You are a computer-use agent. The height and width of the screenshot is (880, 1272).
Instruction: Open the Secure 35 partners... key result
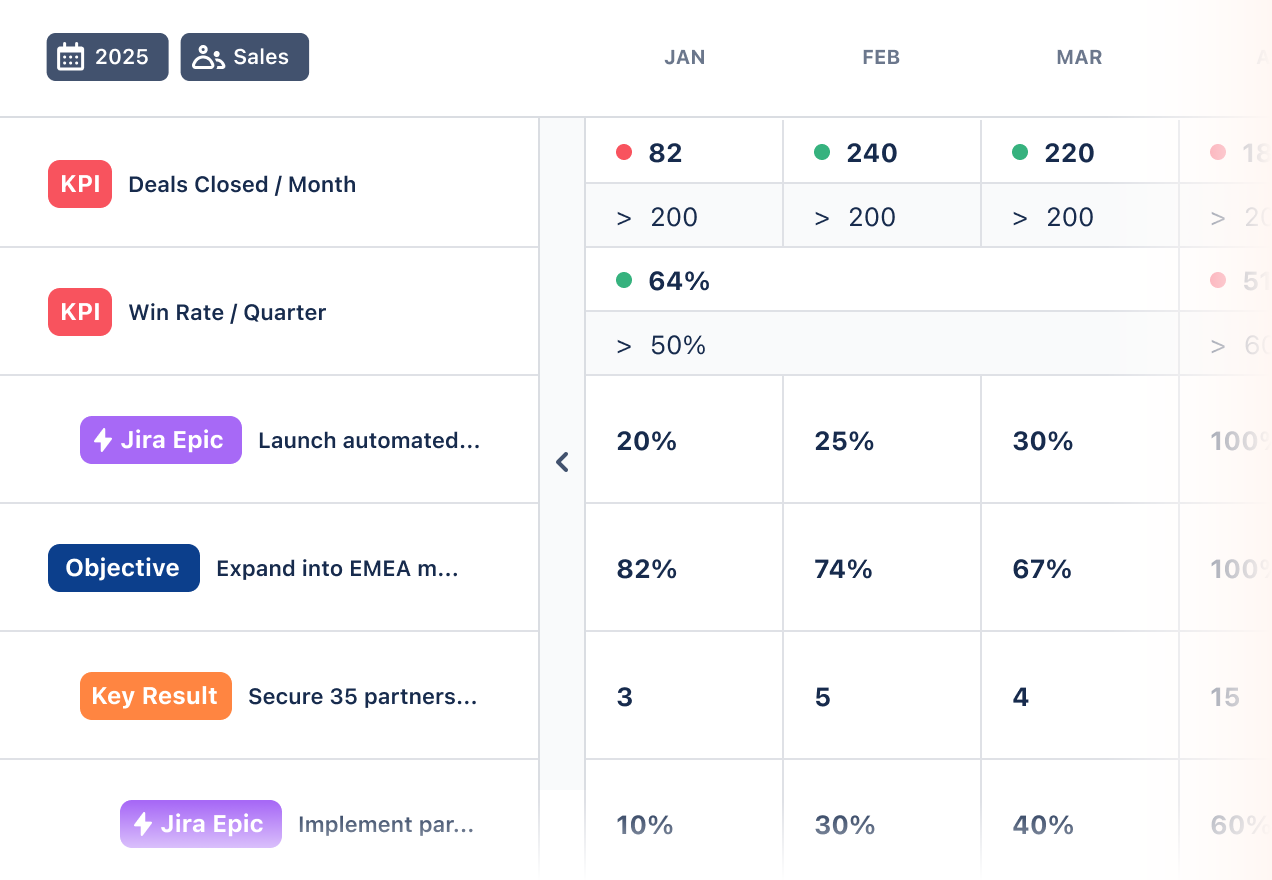362,696
